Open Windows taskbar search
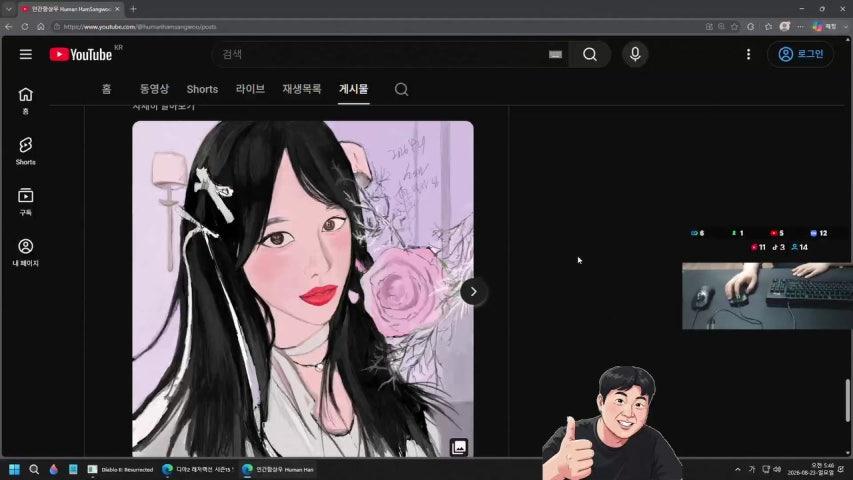853x480 pixels. click(x=34, y=469)
